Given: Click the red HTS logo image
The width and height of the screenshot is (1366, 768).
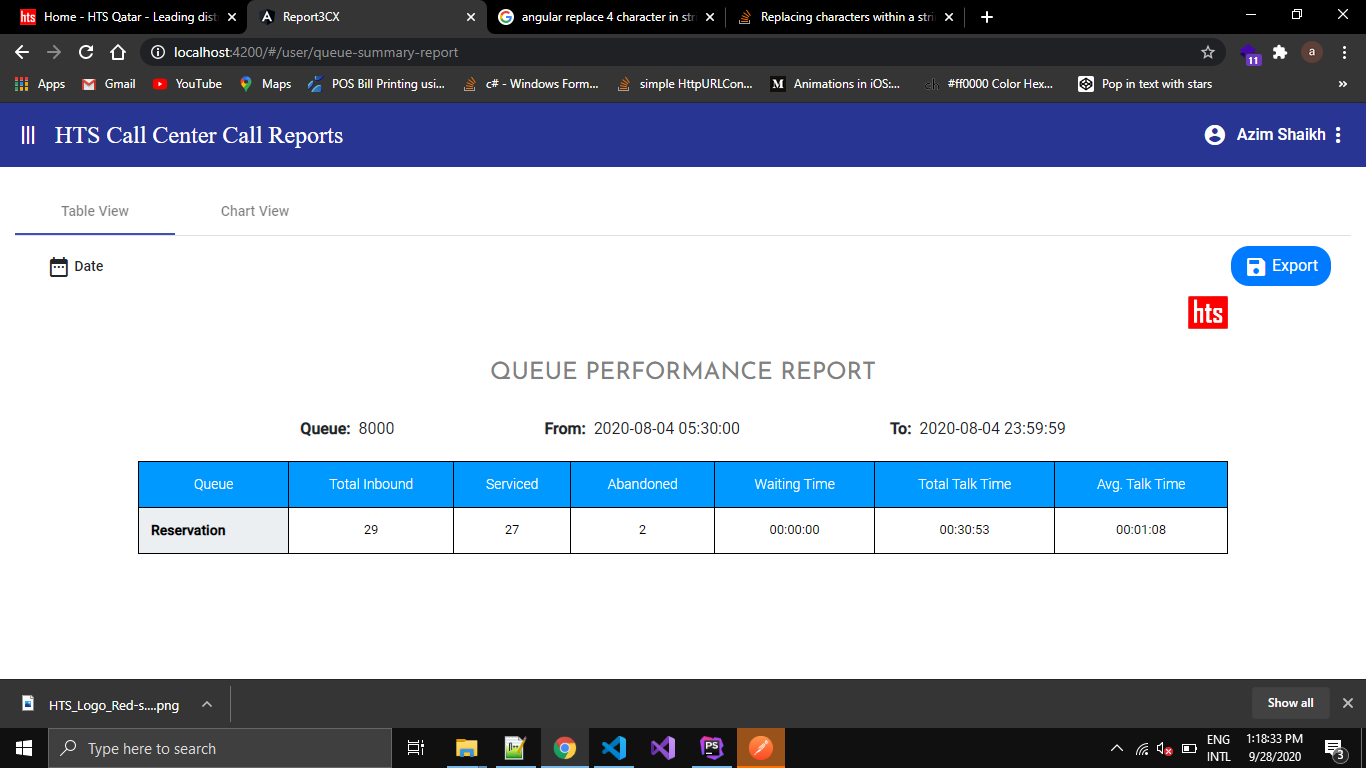Looking at the screenshot, I should tap(1207, 313).
